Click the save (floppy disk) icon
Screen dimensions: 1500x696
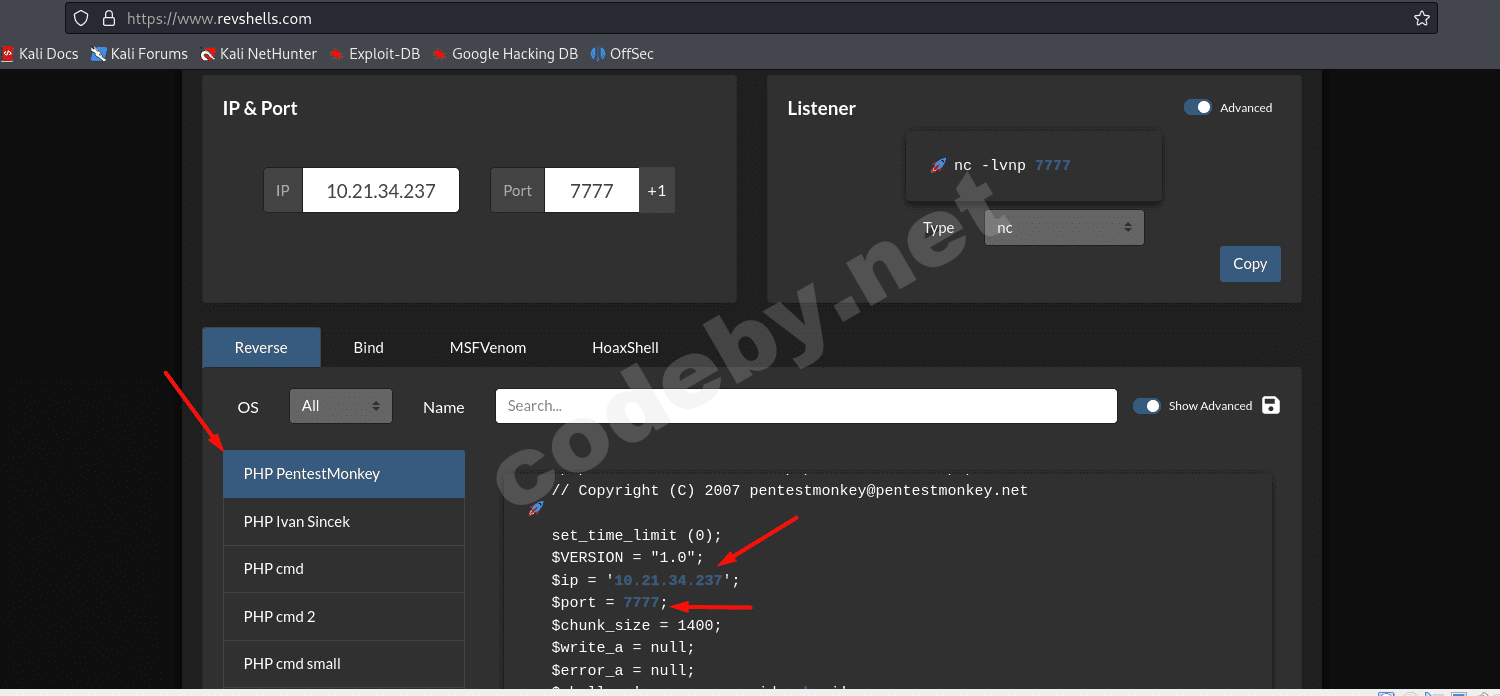tap(1271, 405)
